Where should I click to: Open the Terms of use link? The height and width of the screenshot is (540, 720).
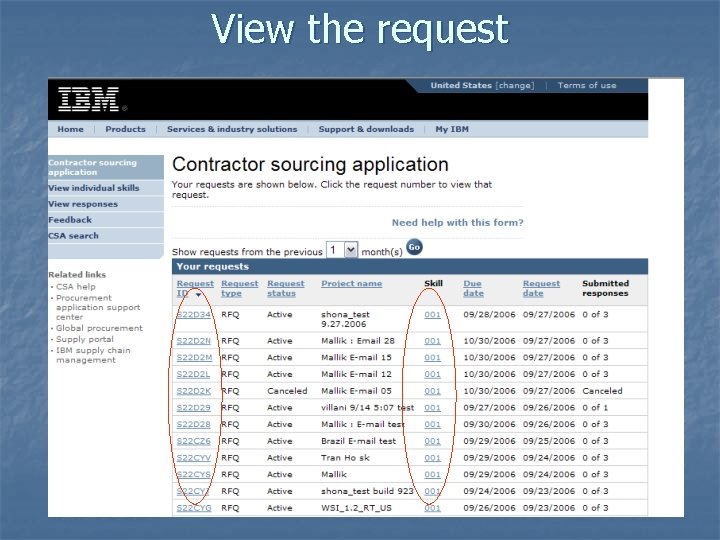[x=587, y=85]
